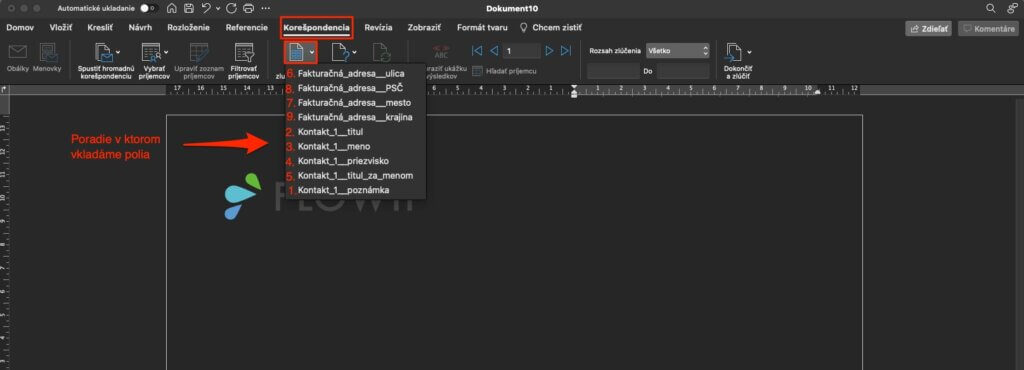Viewport: 1024px width, 370px height.
Task: Click the preview results ABC icon
Action: point(441,52)
